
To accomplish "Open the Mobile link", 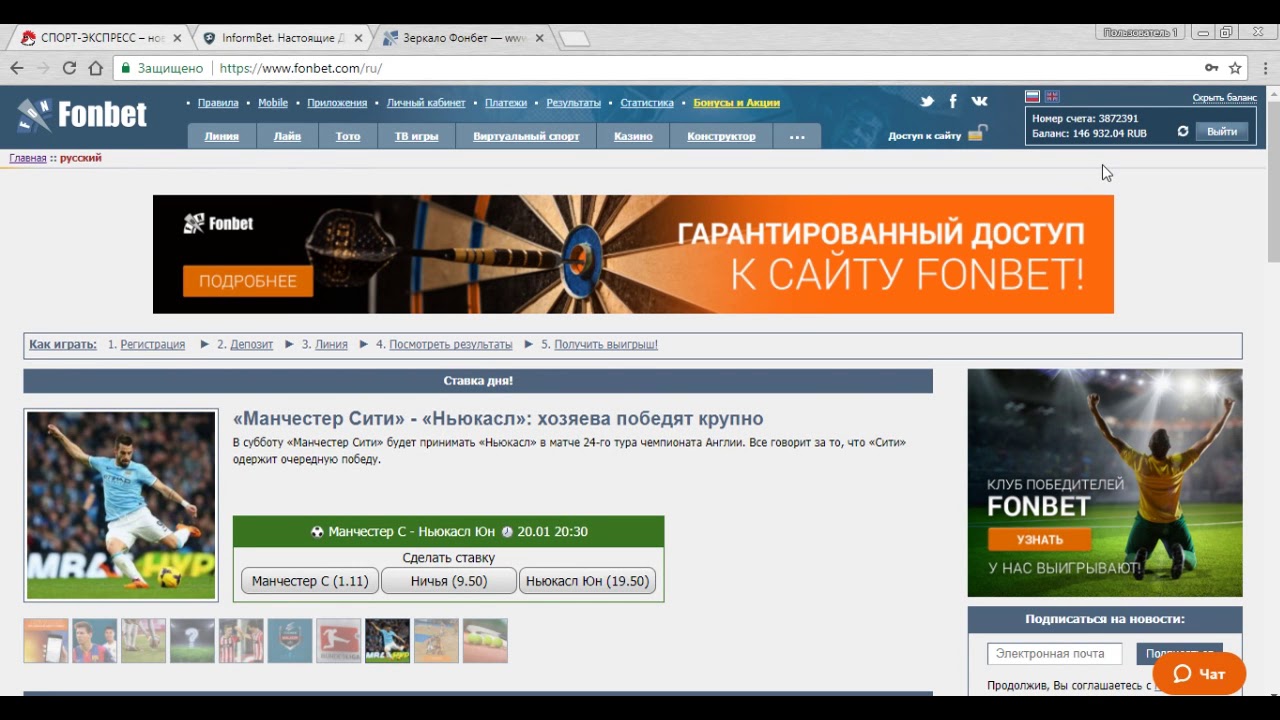I will click(x=273, y=103).
